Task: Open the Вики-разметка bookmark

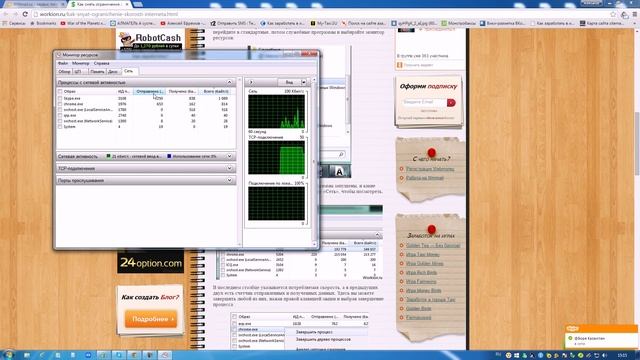Action: click(502, 23)
